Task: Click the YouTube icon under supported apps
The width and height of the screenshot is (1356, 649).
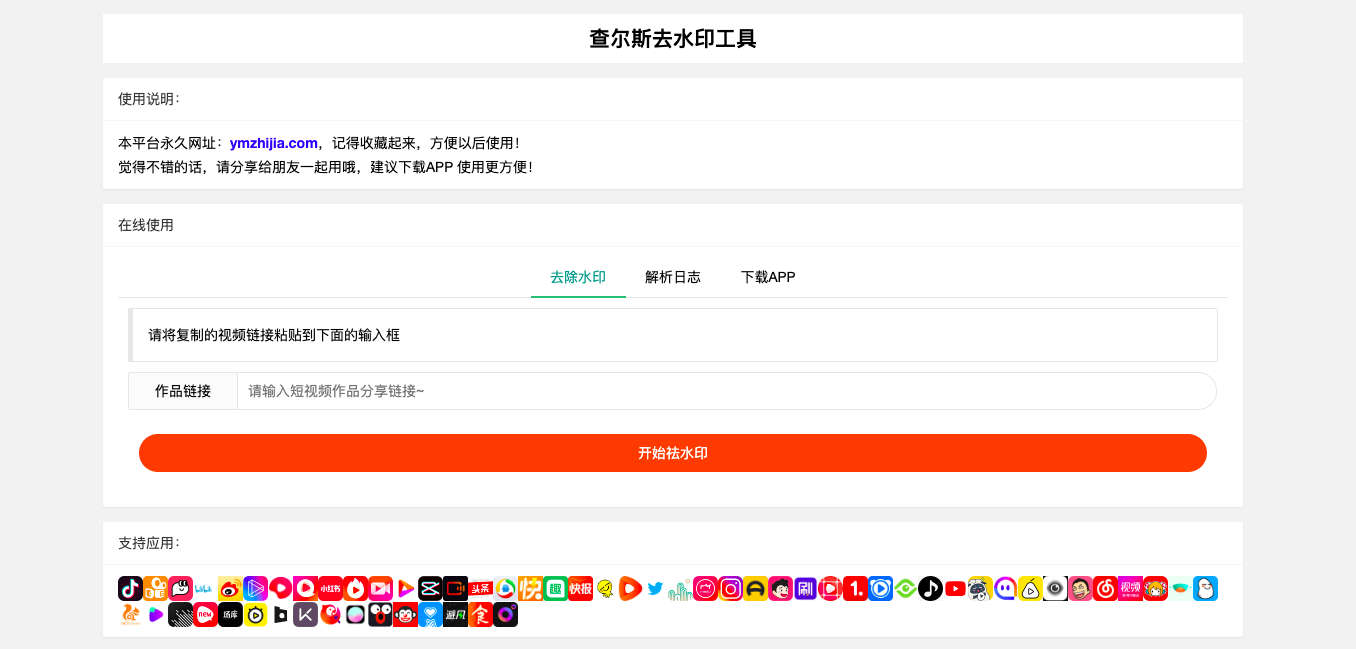Action: click(x=953, y=589)
